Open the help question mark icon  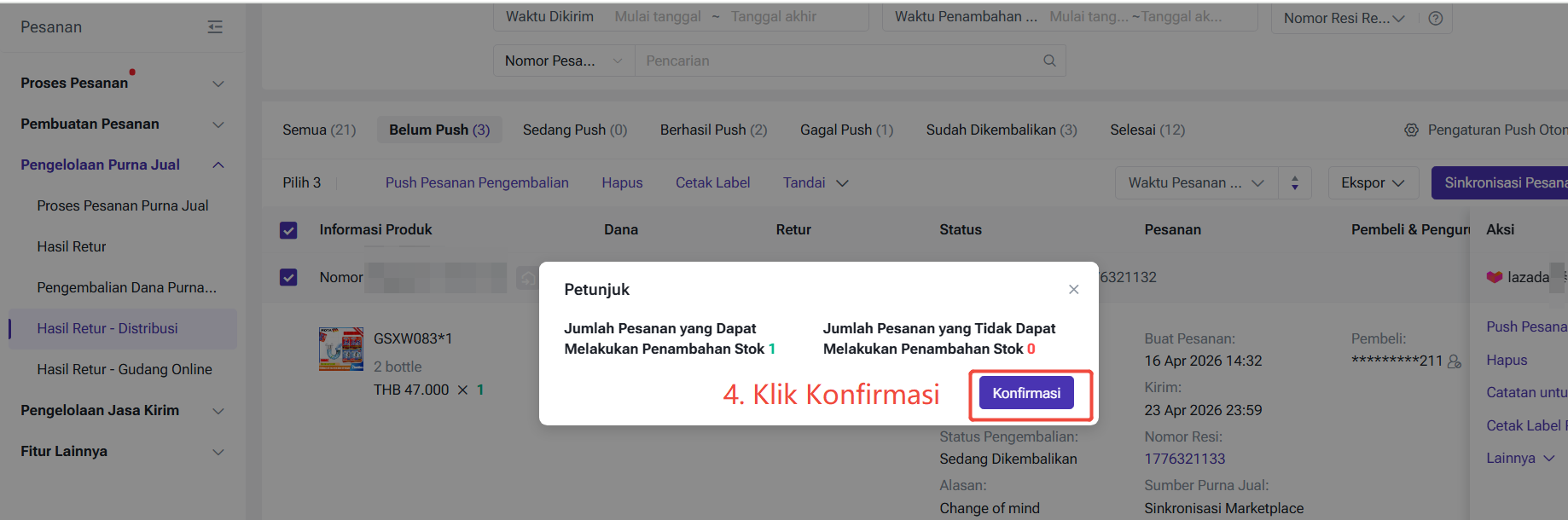(x=1436, y=18)
